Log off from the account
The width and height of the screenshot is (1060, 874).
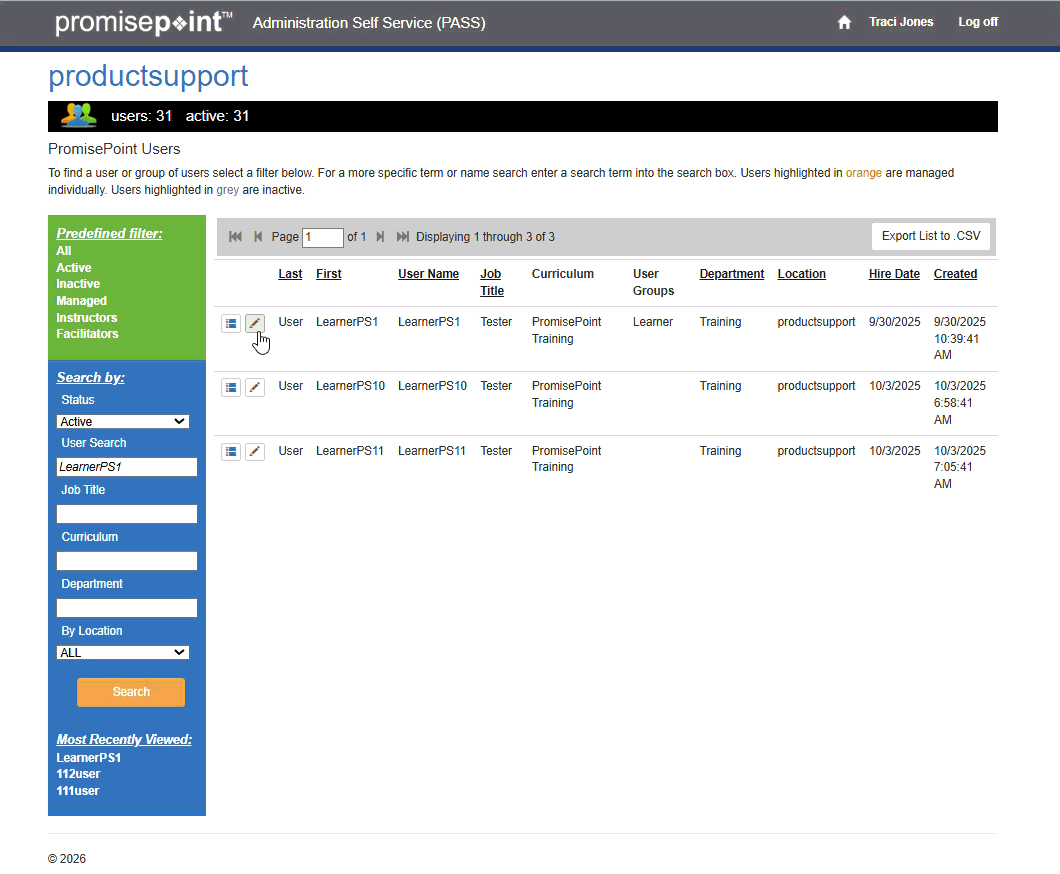pos(977,22)
